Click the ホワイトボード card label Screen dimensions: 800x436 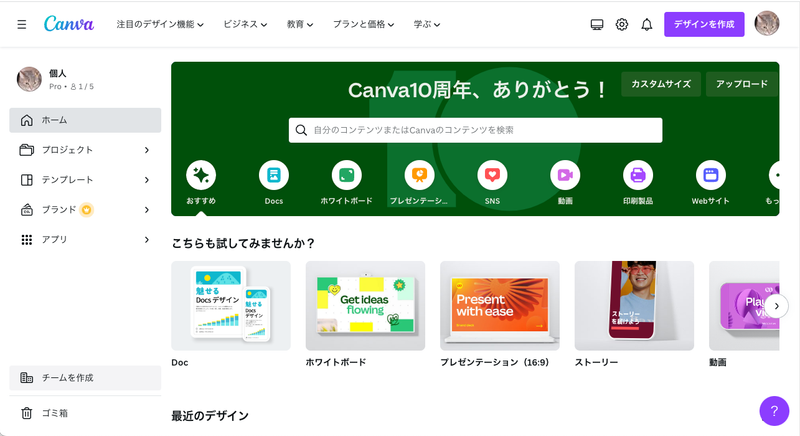(x=336, y=362)
